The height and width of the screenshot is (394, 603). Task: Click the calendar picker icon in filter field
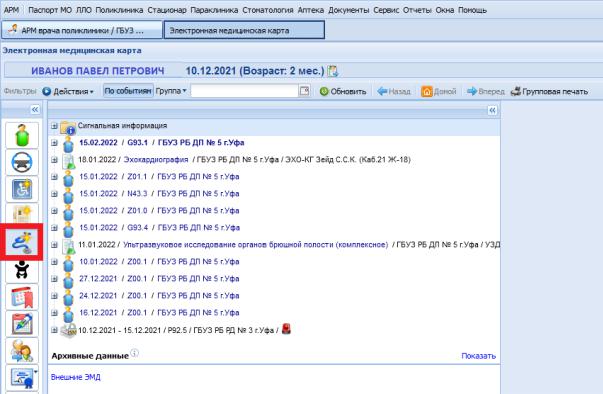[304, 91]
